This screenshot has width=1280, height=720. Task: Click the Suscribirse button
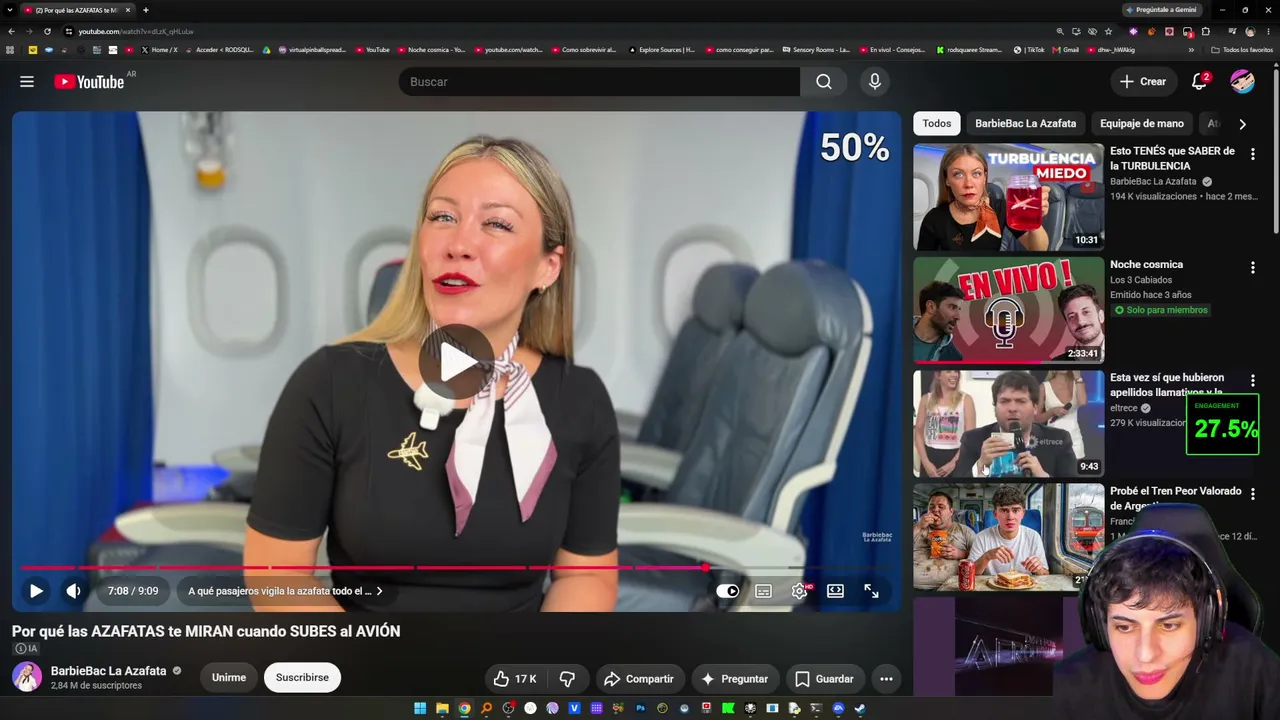tap(302, 677)
